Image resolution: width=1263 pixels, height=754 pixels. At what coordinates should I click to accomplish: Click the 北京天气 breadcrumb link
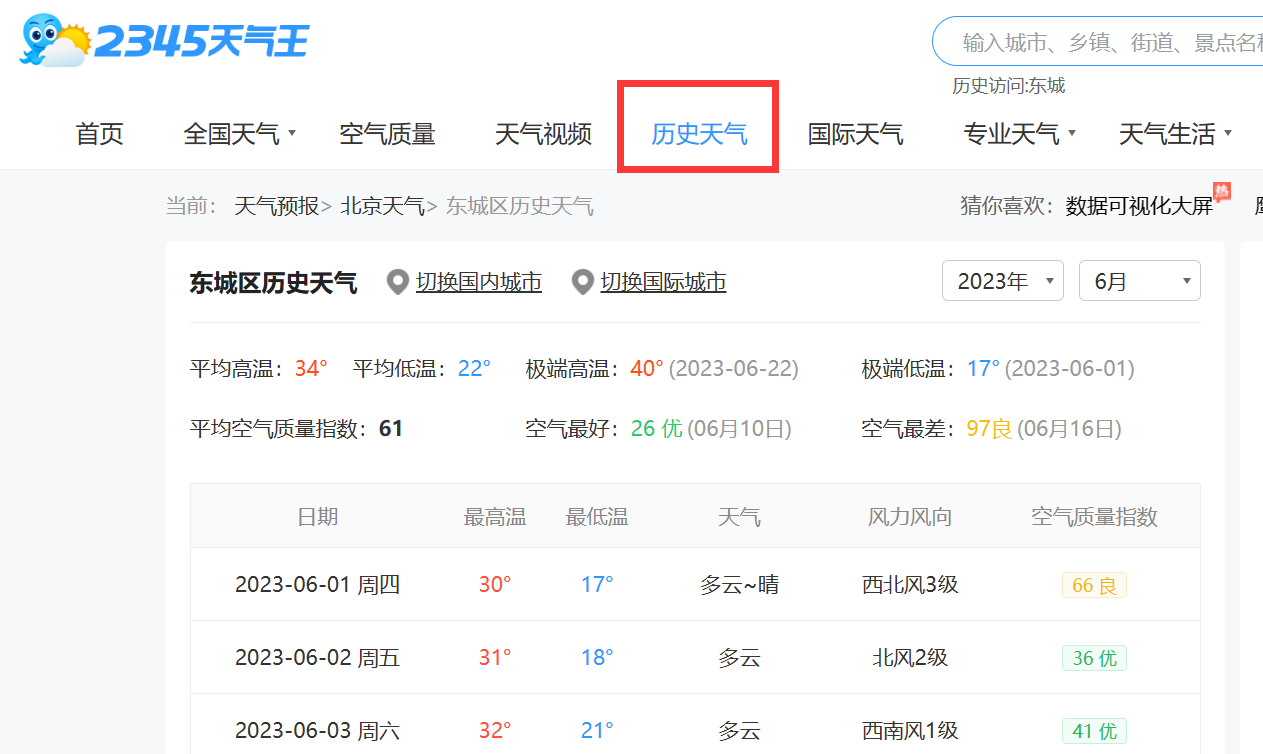(383, 206)
